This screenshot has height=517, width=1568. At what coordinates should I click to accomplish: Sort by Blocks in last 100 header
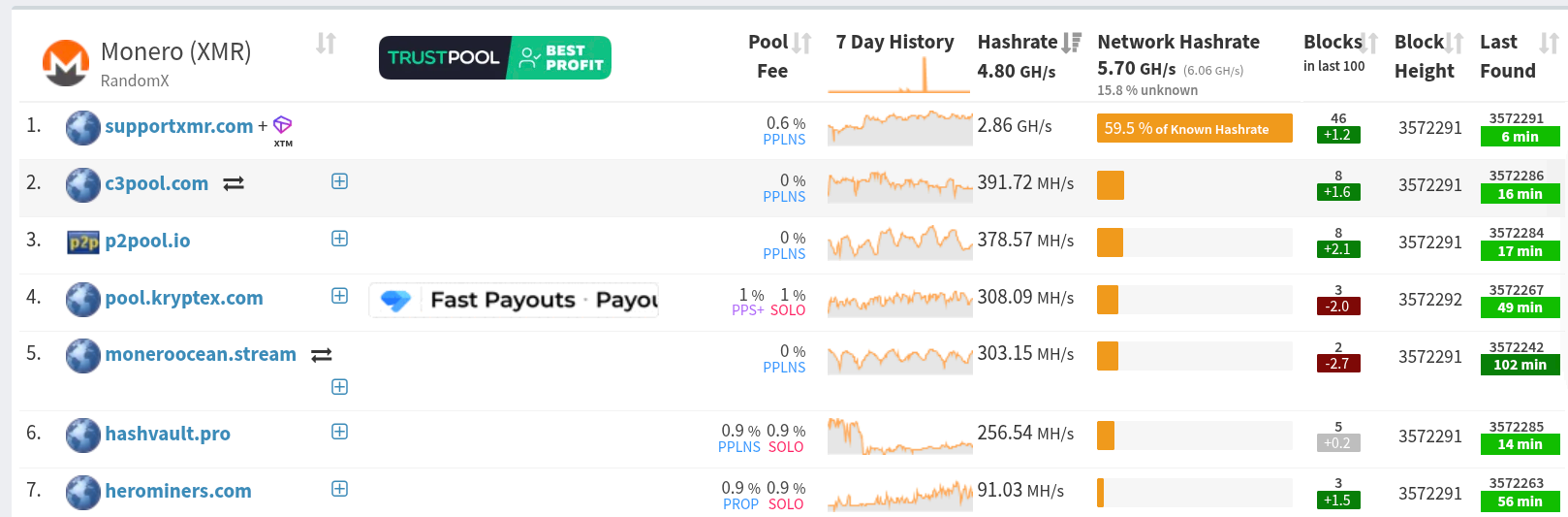tap(1368, 43)
